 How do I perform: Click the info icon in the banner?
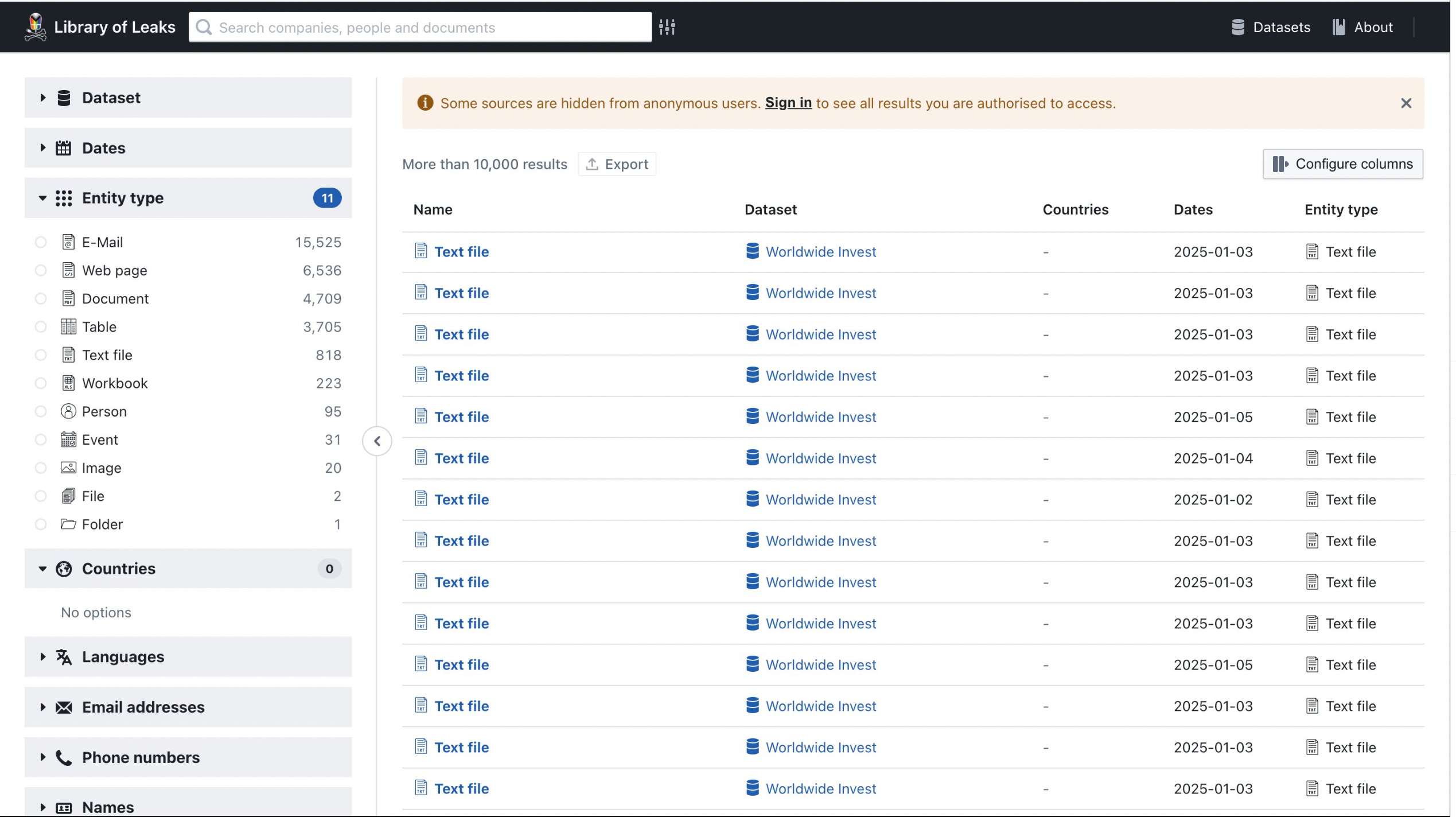(x=425, y=103)
